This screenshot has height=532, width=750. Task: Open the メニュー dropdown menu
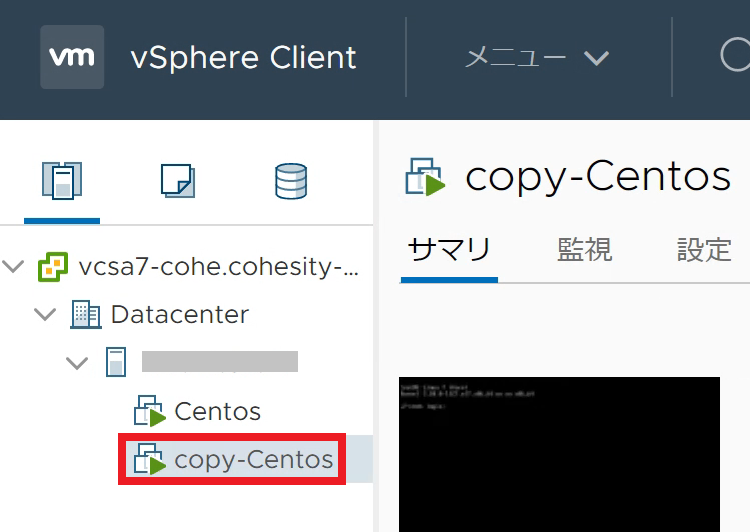(537, 58)
